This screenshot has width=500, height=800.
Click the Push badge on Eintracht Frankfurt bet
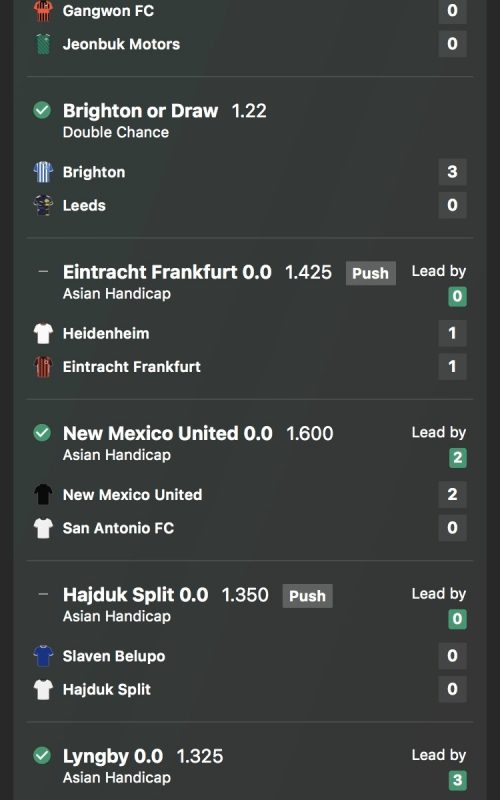tap(370, 273)
